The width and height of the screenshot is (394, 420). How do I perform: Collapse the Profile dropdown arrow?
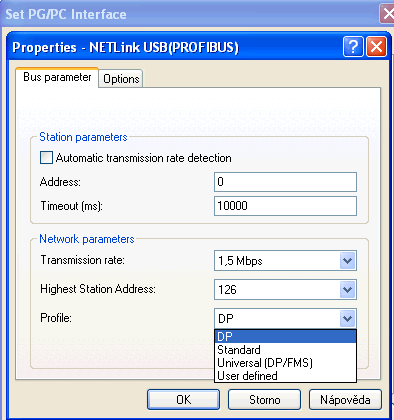pyautogui.click(x=348, y=318)
